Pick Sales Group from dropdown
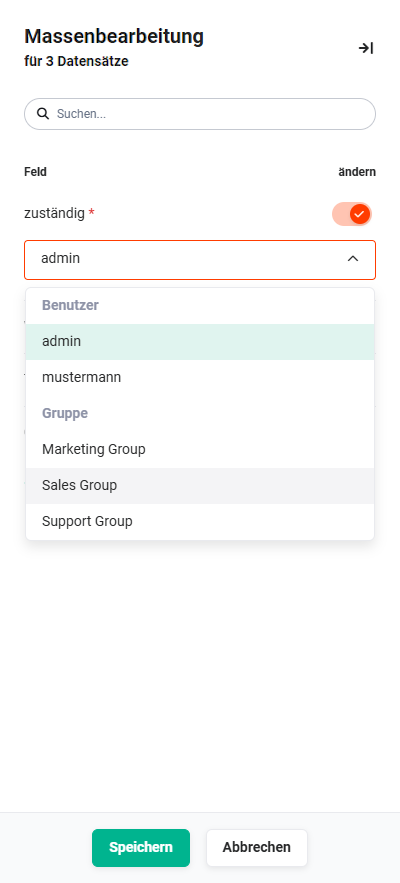The width and height of the screenshot is (400, 883). pos(200,486)
